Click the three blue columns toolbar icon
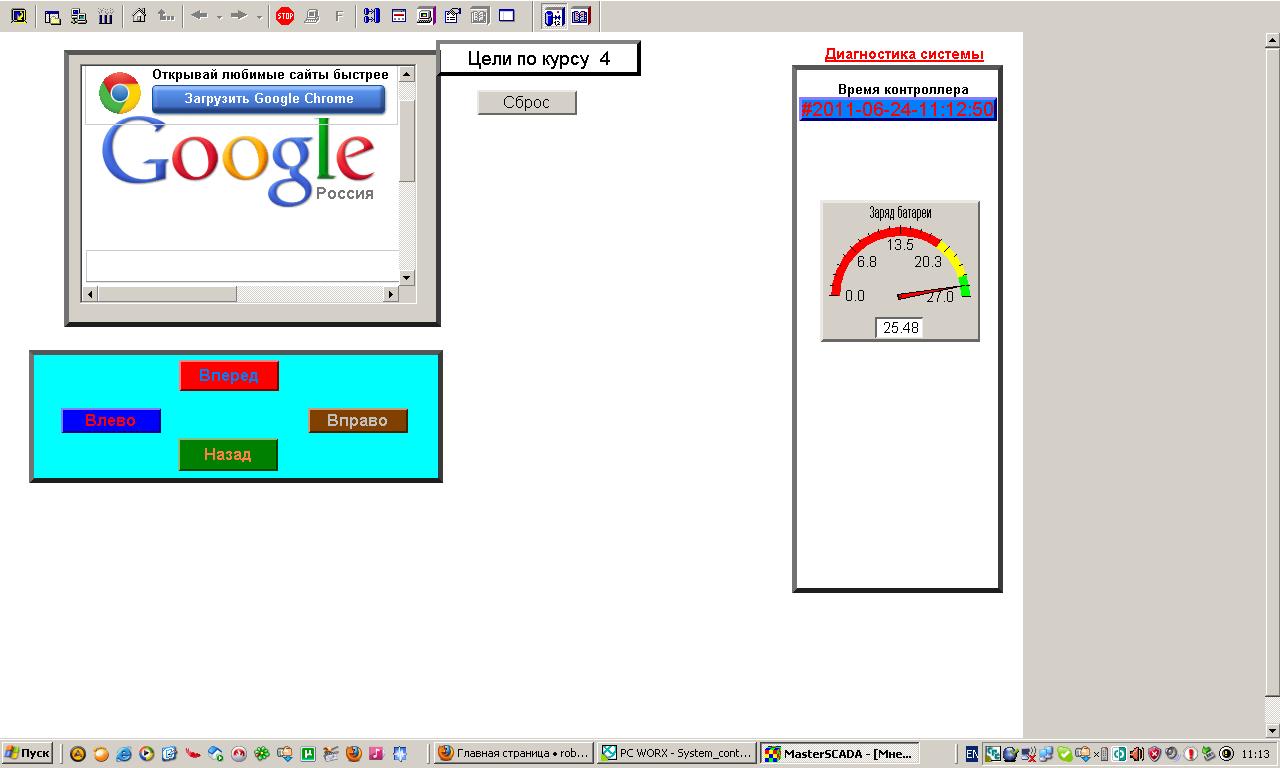This screenshot has width=1280, height=768. tap(105, 16)
